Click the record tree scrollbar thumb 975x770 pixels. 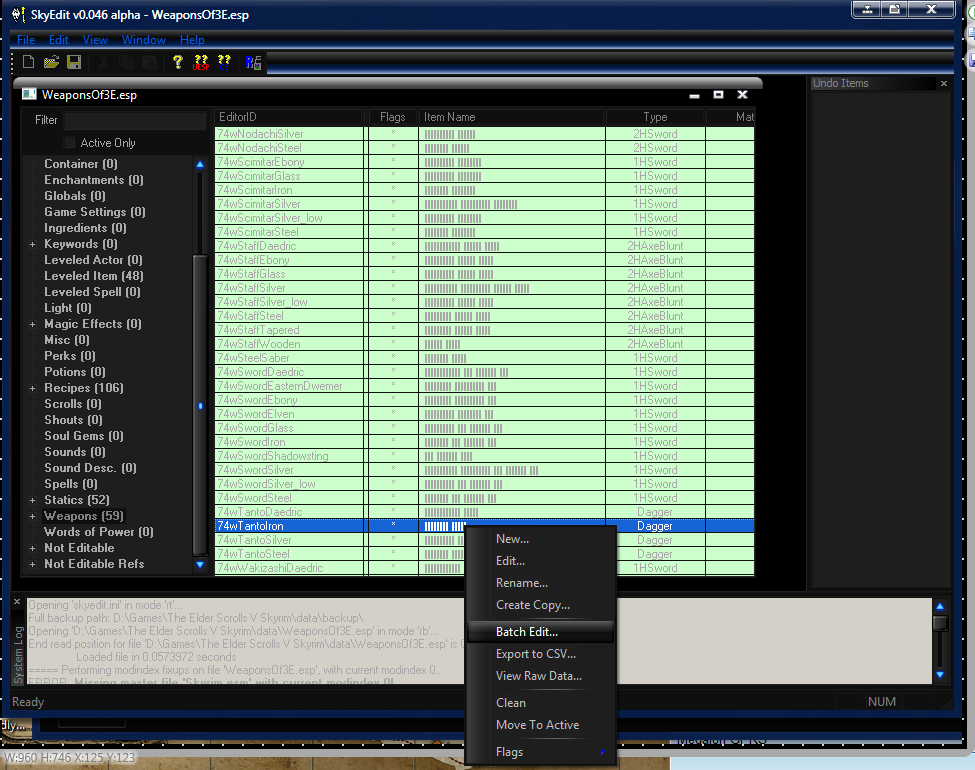pos(200,405)
